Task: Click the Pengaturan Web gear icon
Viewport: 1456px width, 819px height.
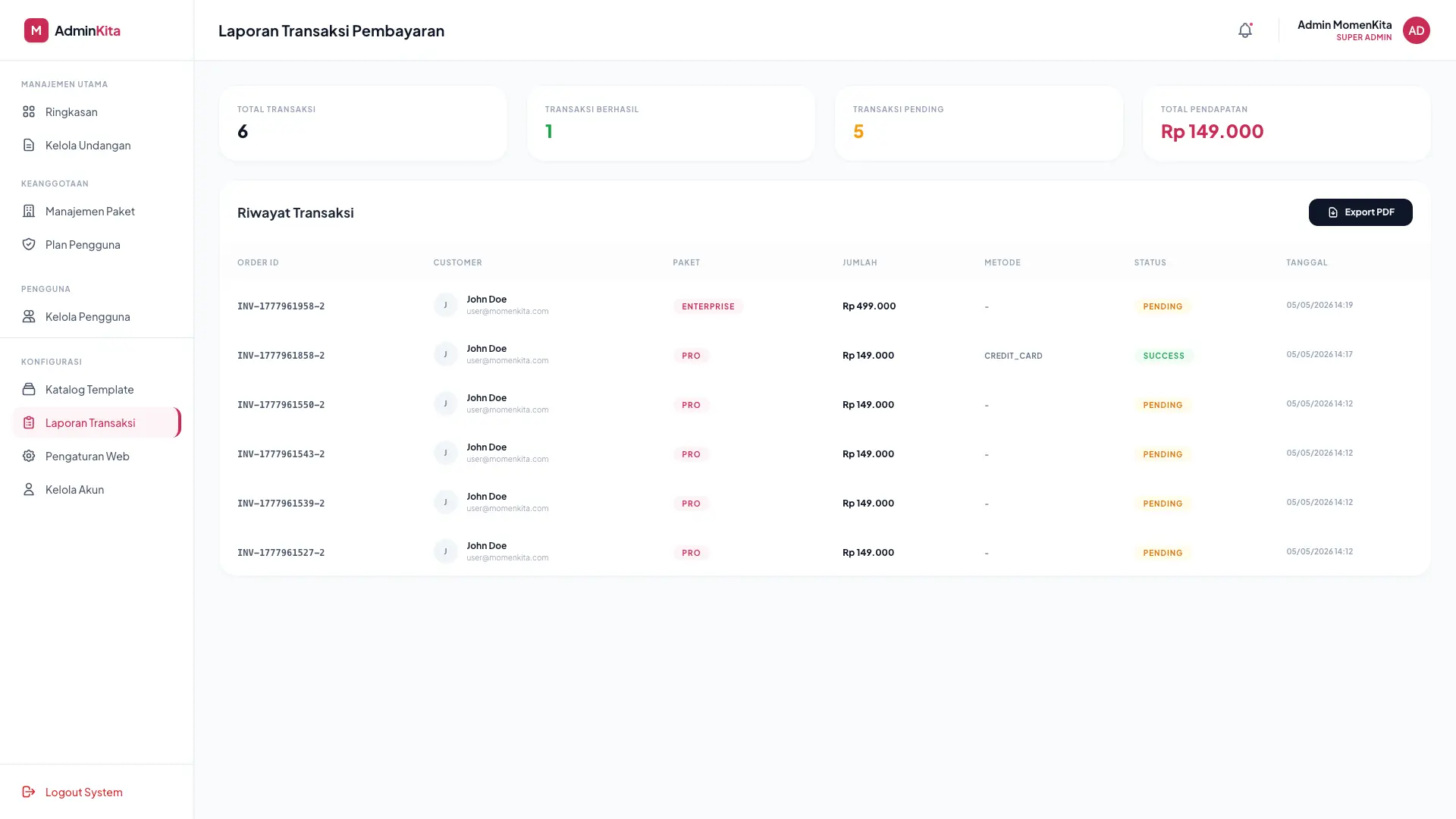Action: (x=29, y=456)
